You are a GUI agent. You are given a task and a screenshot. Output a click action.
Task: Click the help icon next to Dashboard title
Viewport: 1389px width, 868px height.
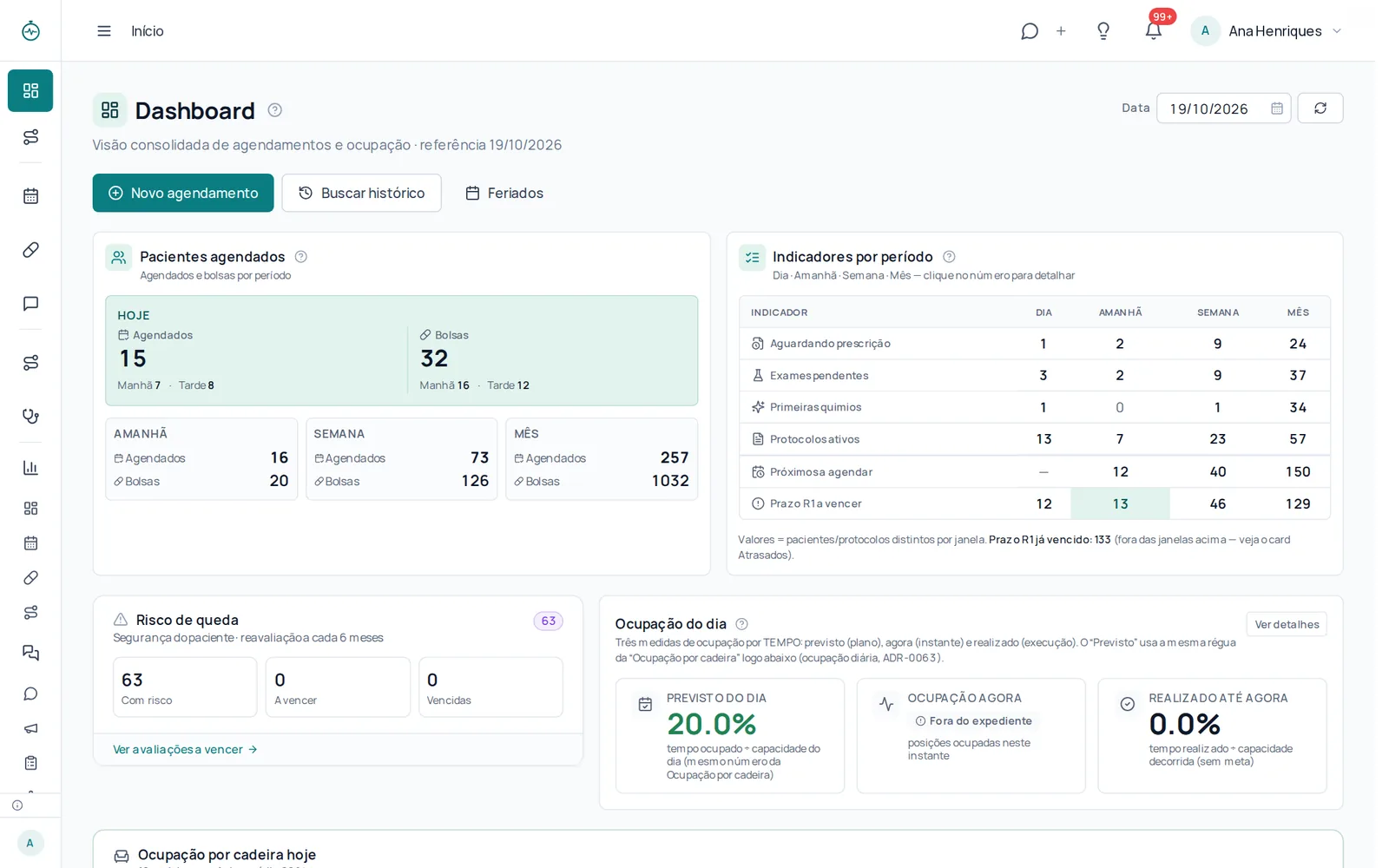click(274, 110)
